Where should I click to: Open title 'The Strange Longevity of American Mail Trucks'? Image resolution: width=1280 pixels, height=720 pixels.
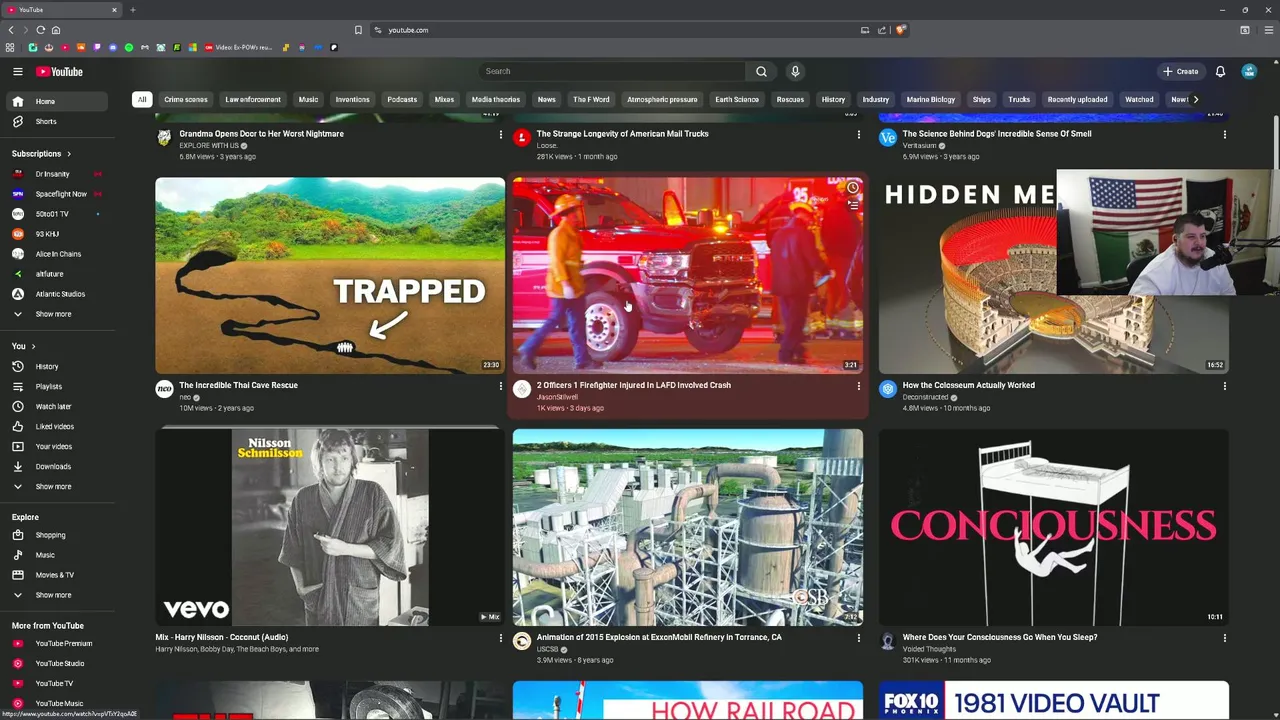[622, 133]
